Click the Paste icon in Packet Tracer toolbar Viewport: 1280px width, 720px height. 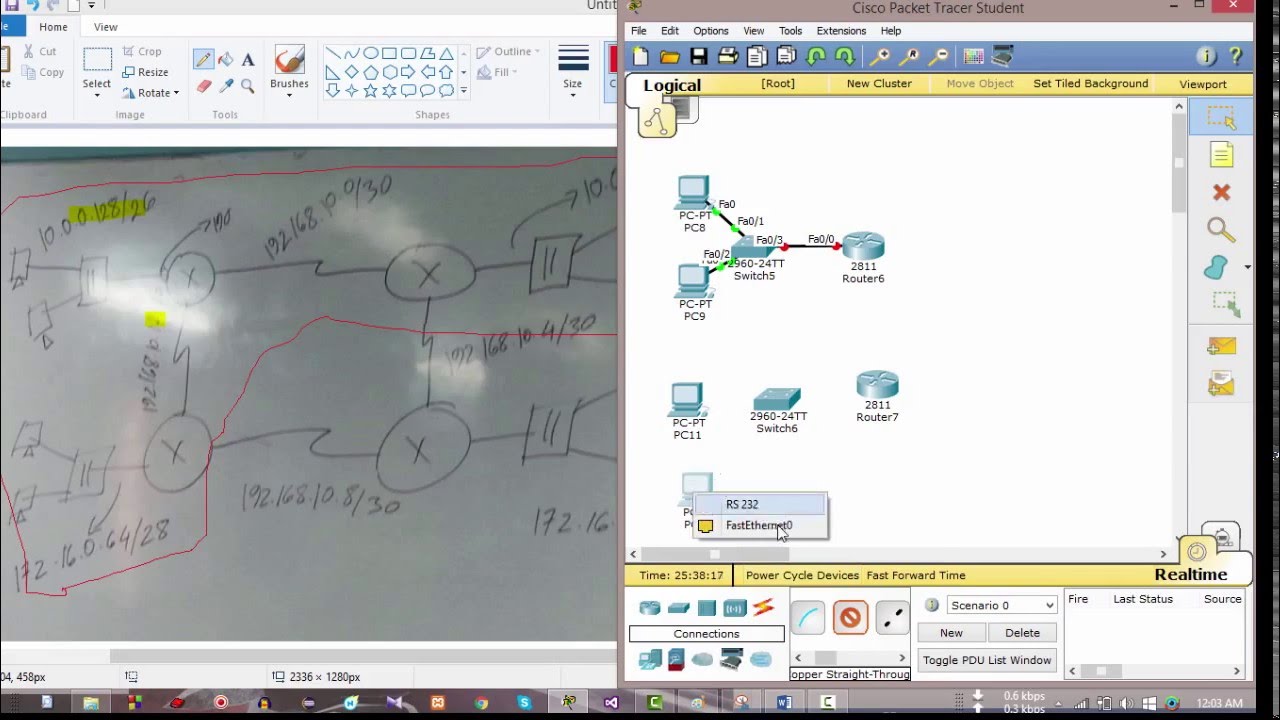[x=786, y=57]
